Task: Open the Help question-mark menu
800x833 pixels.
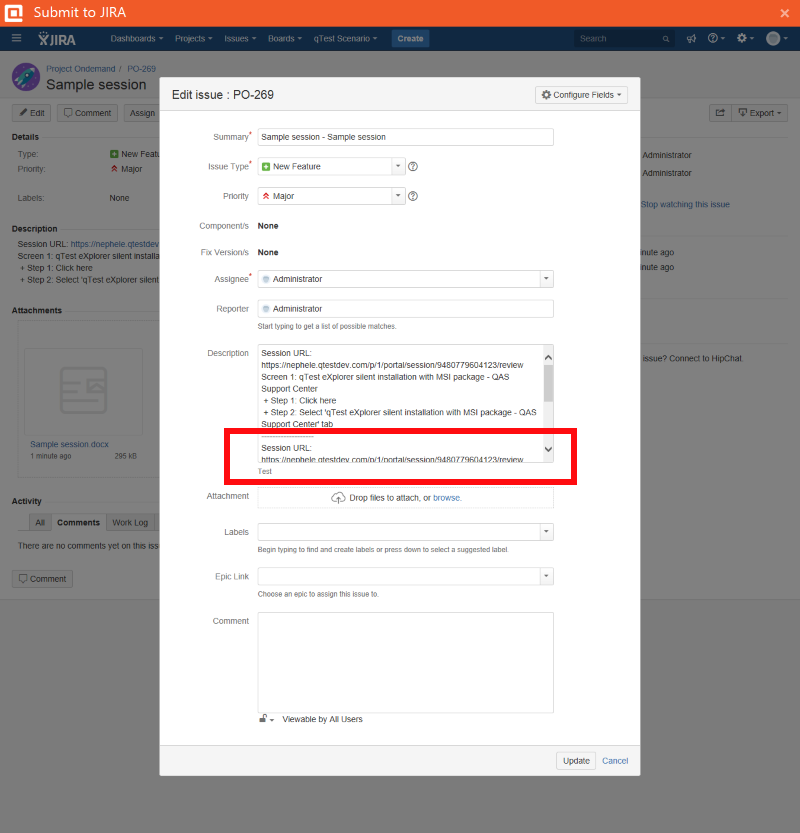Action: [716, 38]
